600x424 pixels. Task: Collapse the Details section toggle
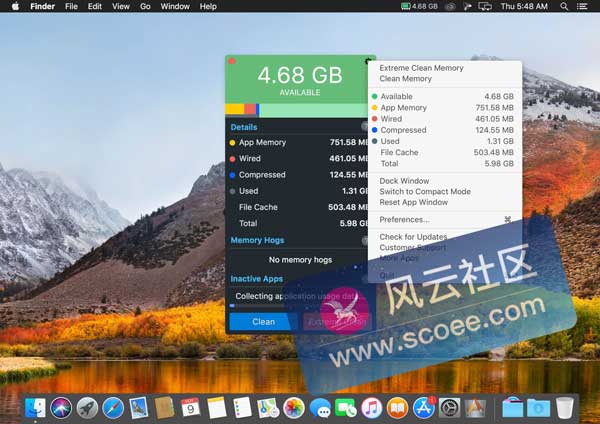point(366,127)
